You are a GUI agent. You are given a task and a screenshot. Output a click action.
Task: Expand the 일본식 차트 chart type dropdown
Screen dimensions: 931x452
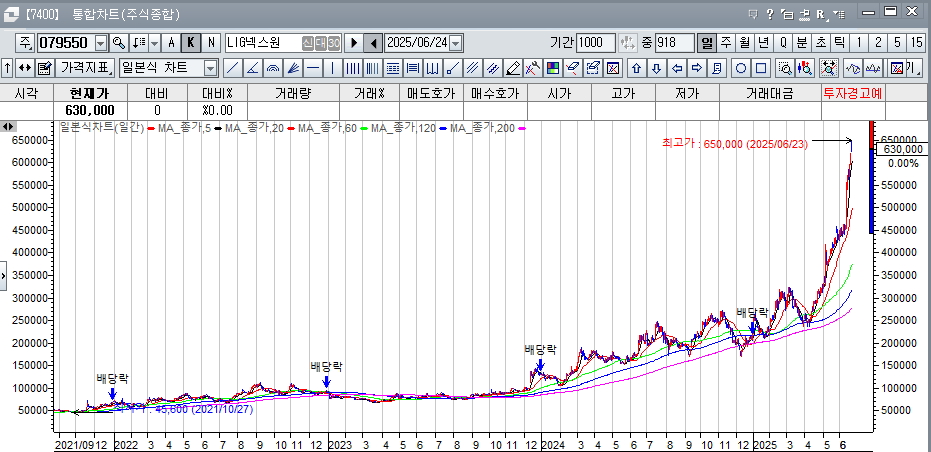[x=210, y=68]
